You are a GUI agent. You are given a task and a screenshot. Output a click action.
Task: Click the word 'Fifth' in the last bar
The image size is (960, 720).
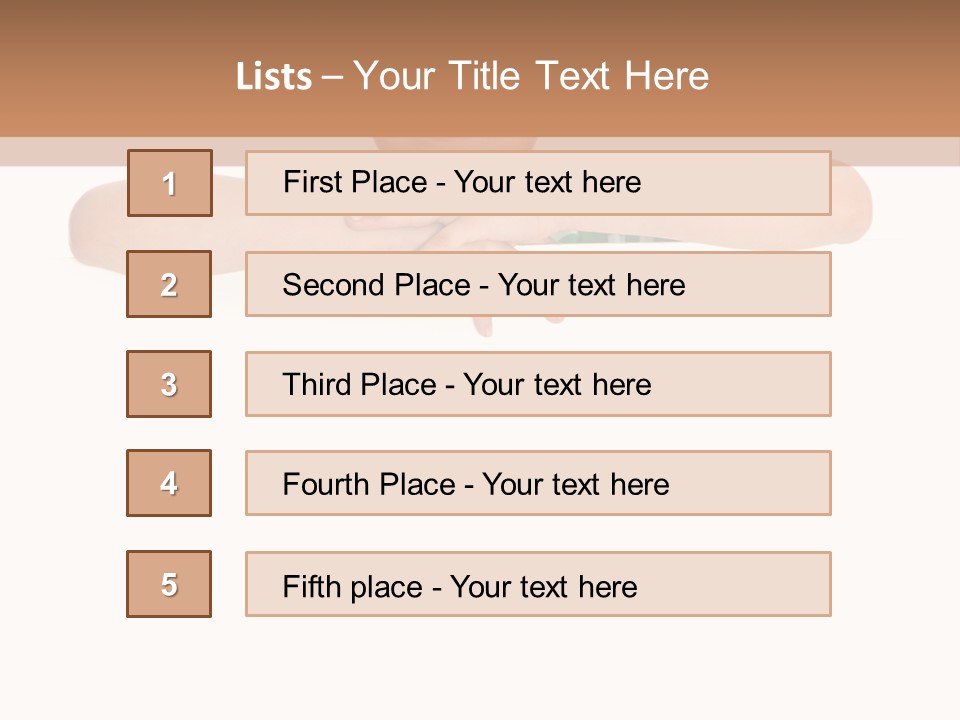tap(312, 586)
